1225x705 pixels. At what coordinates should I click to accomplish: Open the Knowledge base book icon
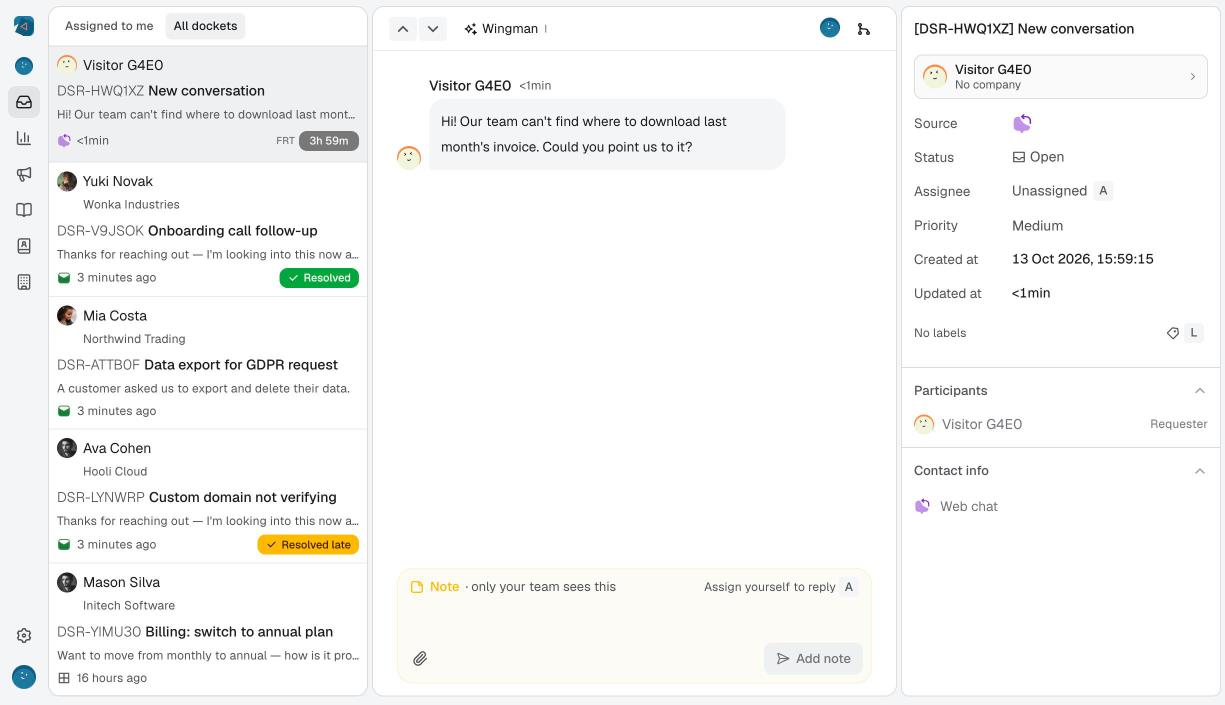coord(24,210)
